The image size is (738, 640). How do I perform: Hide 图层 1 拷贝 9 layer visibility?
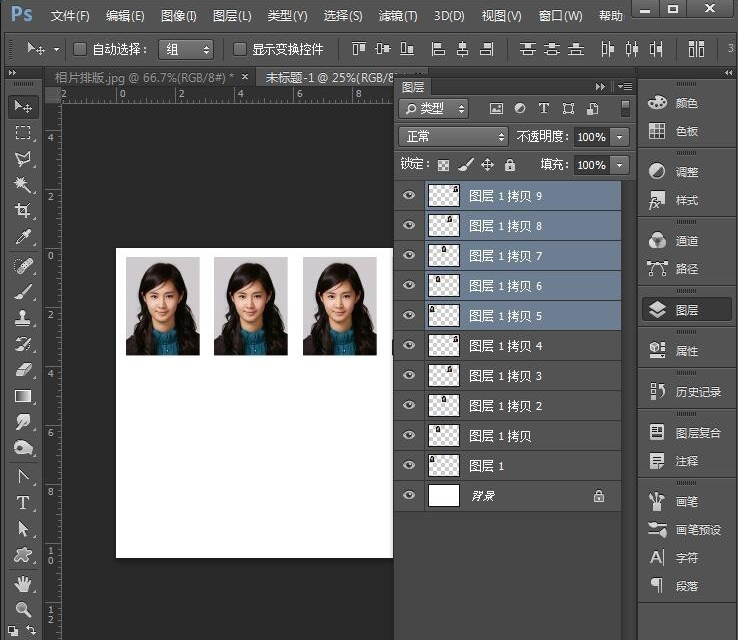[408, 196]
